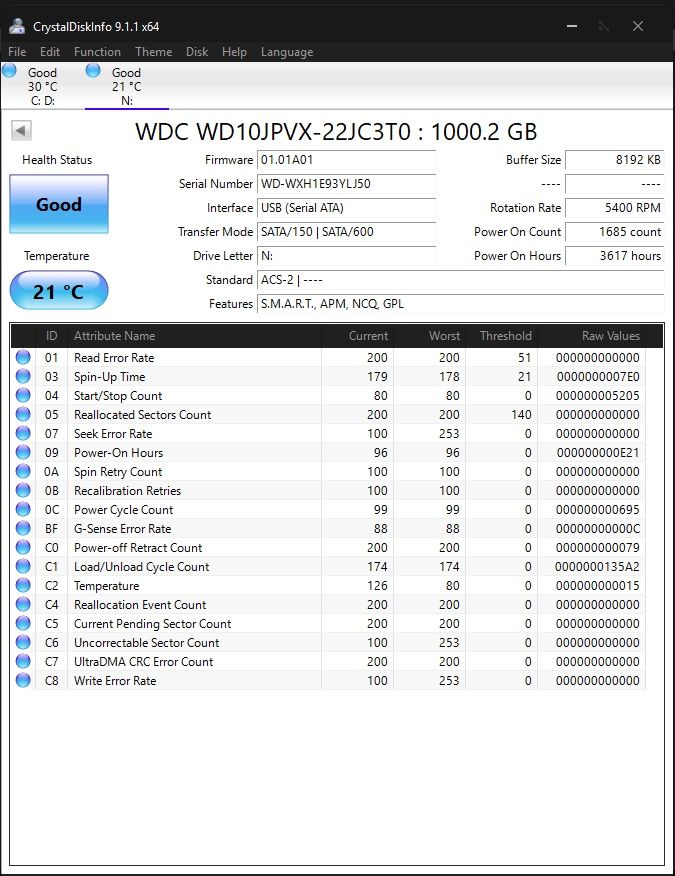Viewport: 675px width, 876px height.
Task: Click the Good health status button
Action: click(x=59, y=204)
